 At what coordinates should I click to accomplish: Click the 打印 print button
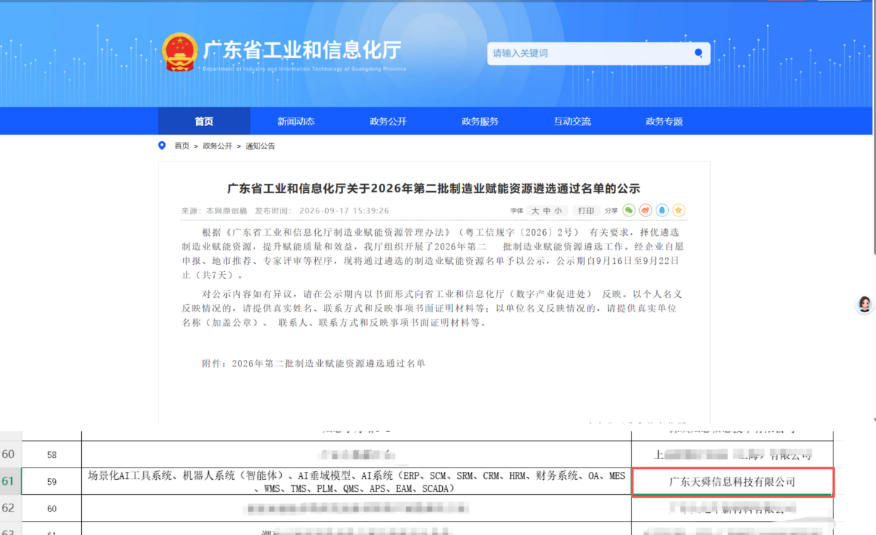pos(586,211)
